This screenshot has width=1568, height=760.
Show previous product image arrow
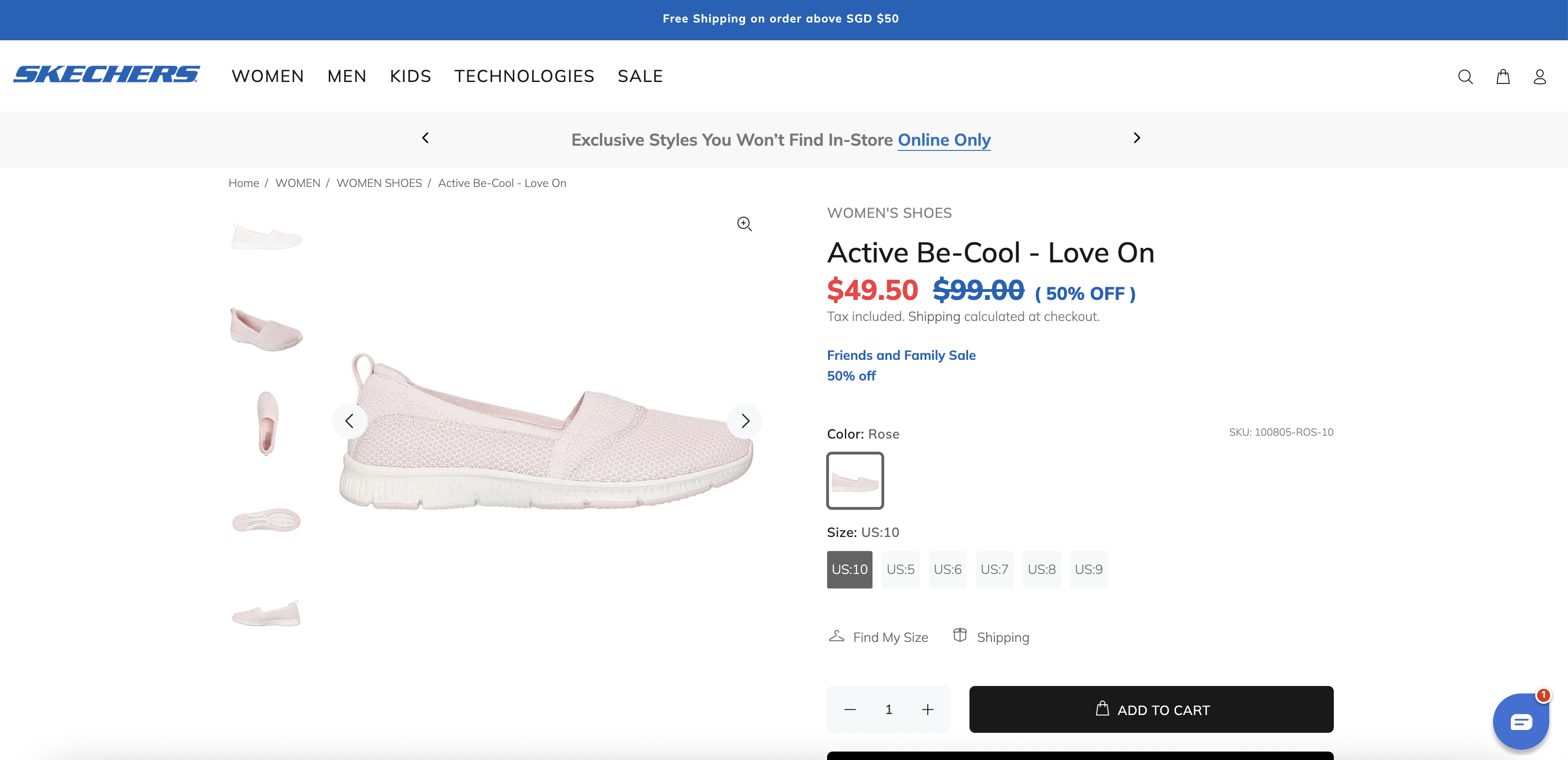click(x=349, y=421)
